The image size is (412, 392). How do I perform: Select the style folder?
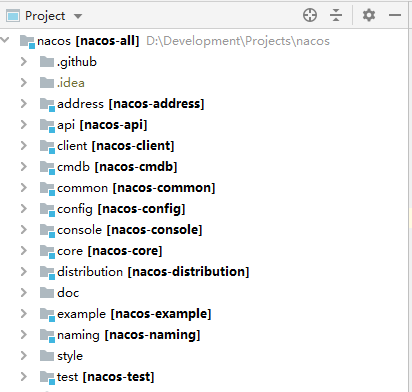tap(70, 356)
